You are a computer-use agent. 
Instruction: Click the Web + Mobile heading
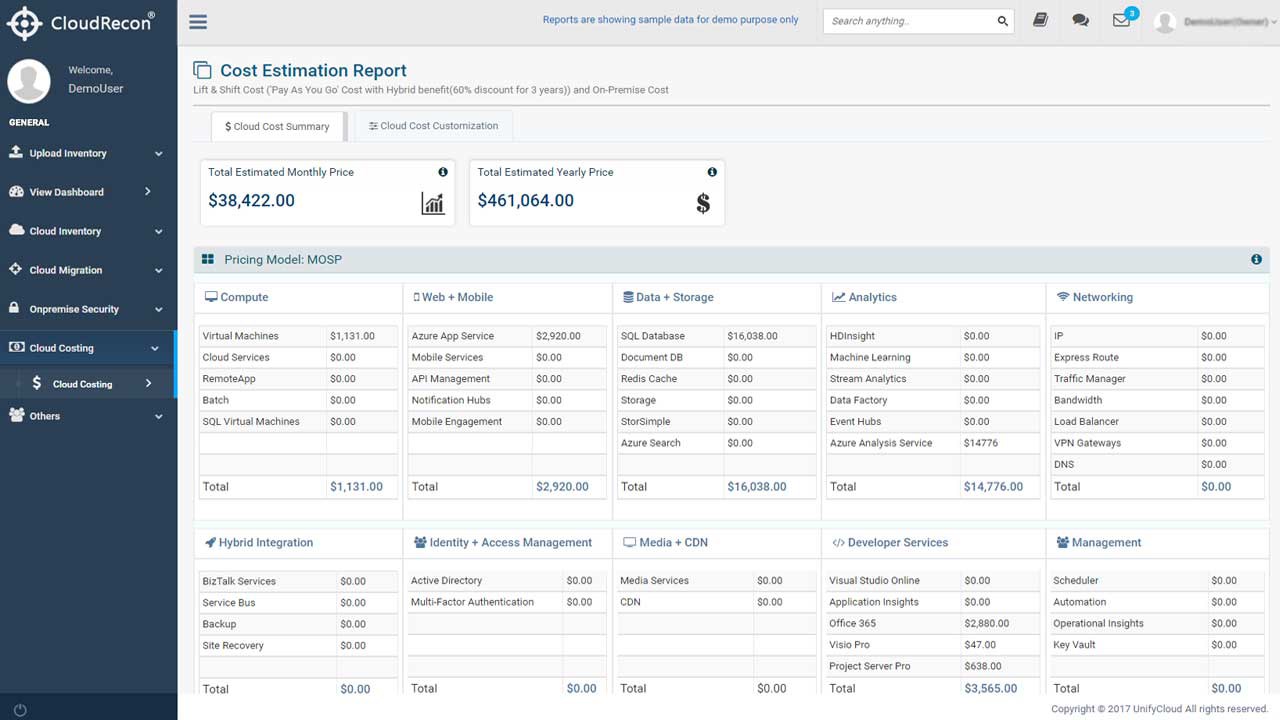click(457, 297)
